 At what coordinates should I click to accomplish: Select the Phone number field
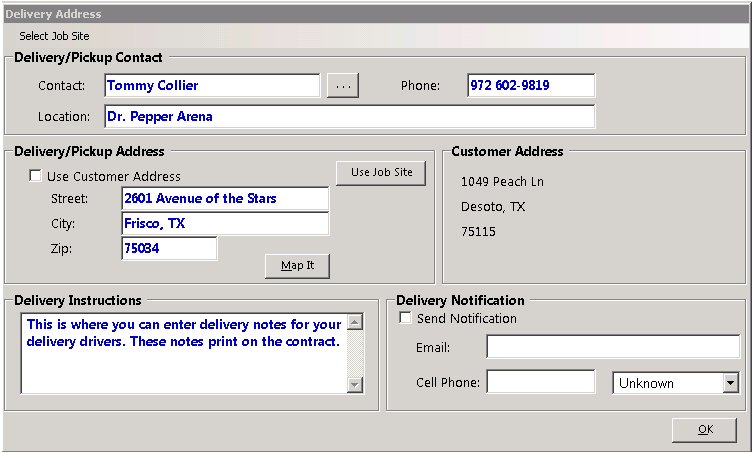pos(530,86)
